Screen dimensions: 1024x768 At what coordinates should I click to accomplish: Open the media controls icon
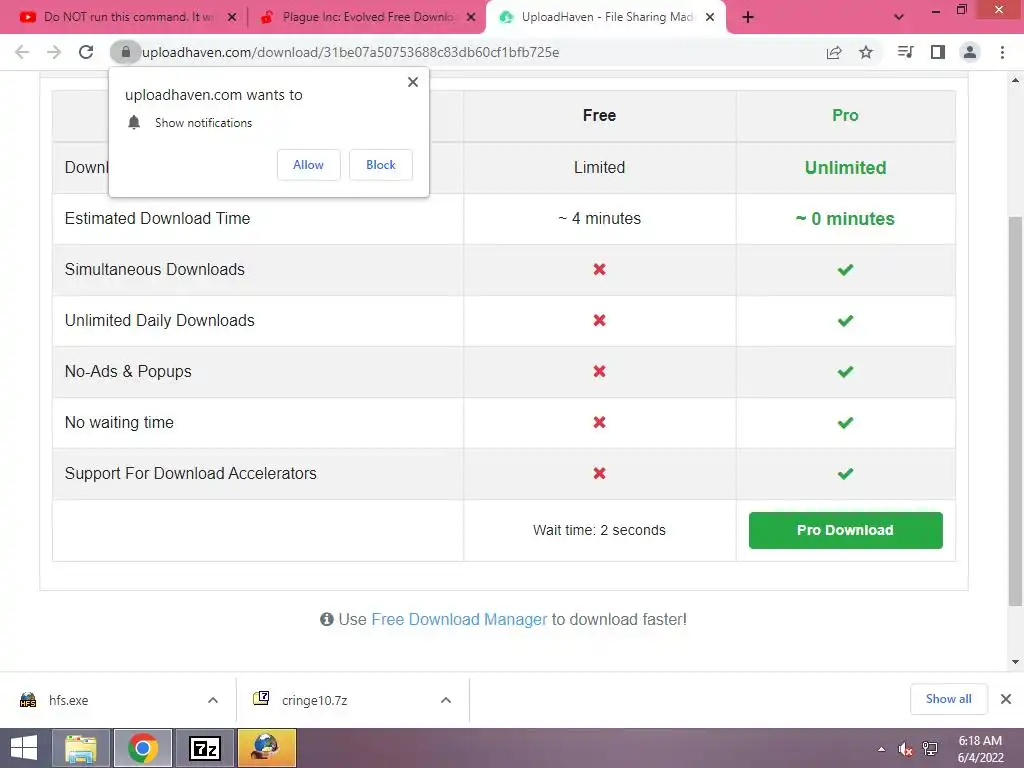click(905, 52)
